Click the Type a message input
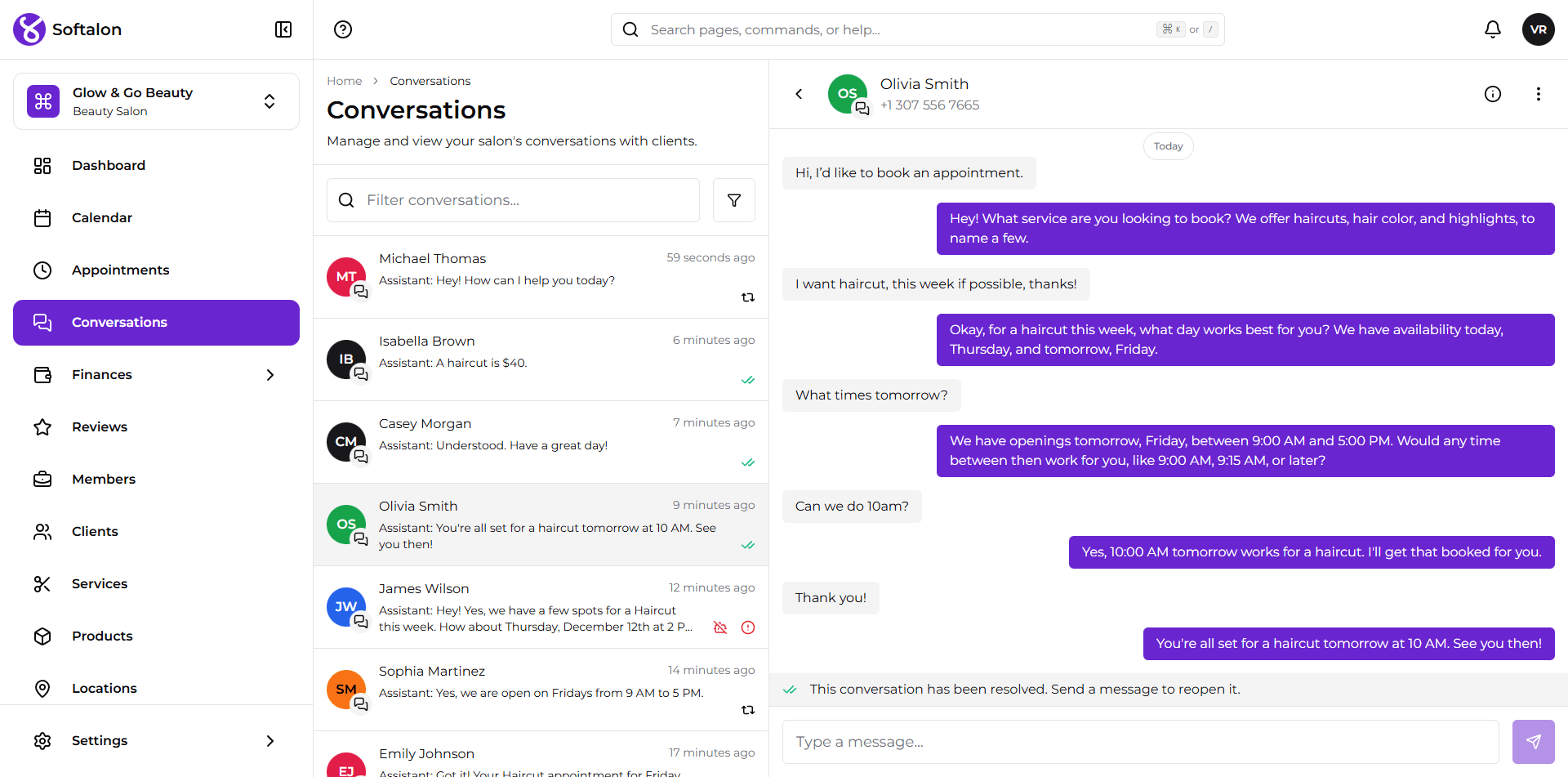This screenshot has width=1568, height=777. [1141, 742]
